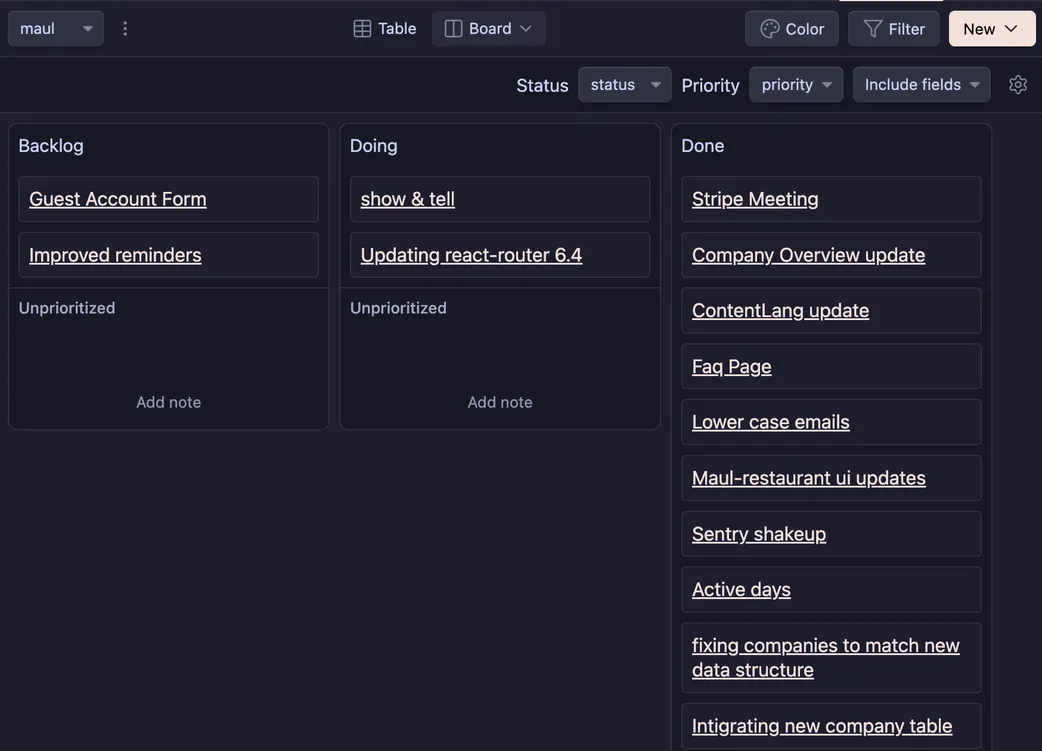1042x751 pixels.
Task: Click Add note in Backlog column
Action: [168, 402]
